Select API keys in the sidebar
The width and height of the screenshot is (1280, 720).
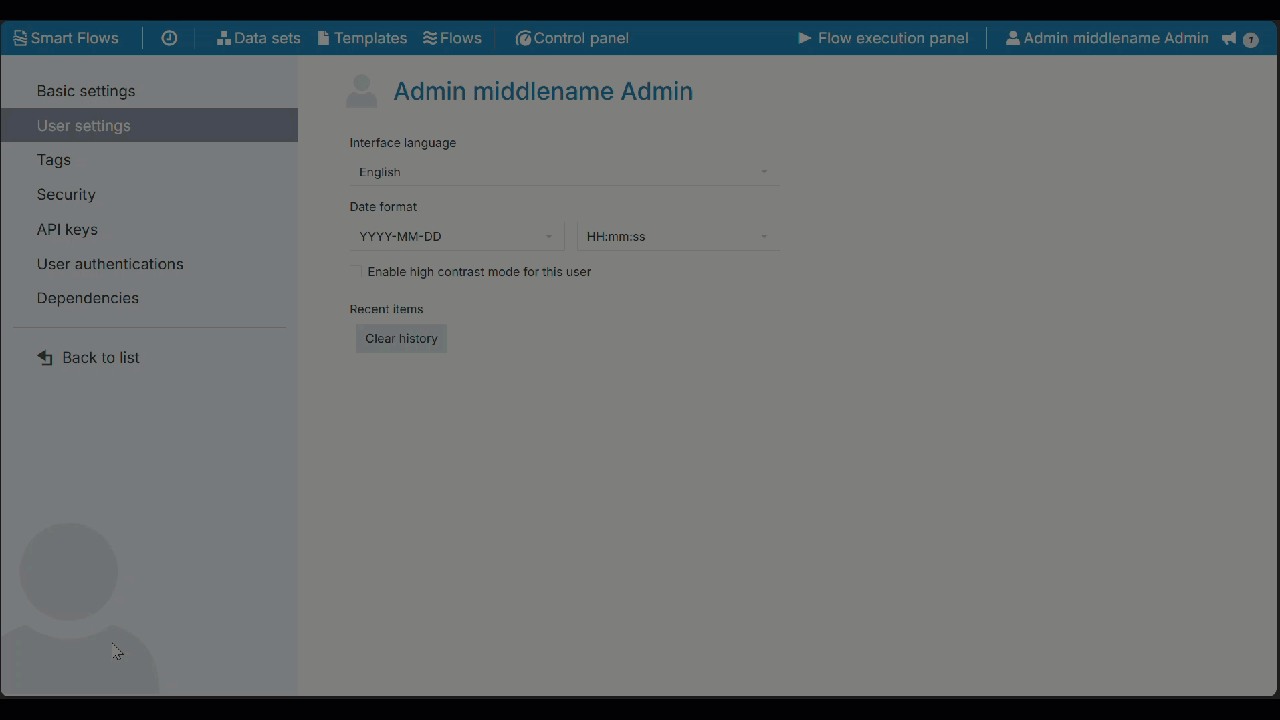point(67,229)
